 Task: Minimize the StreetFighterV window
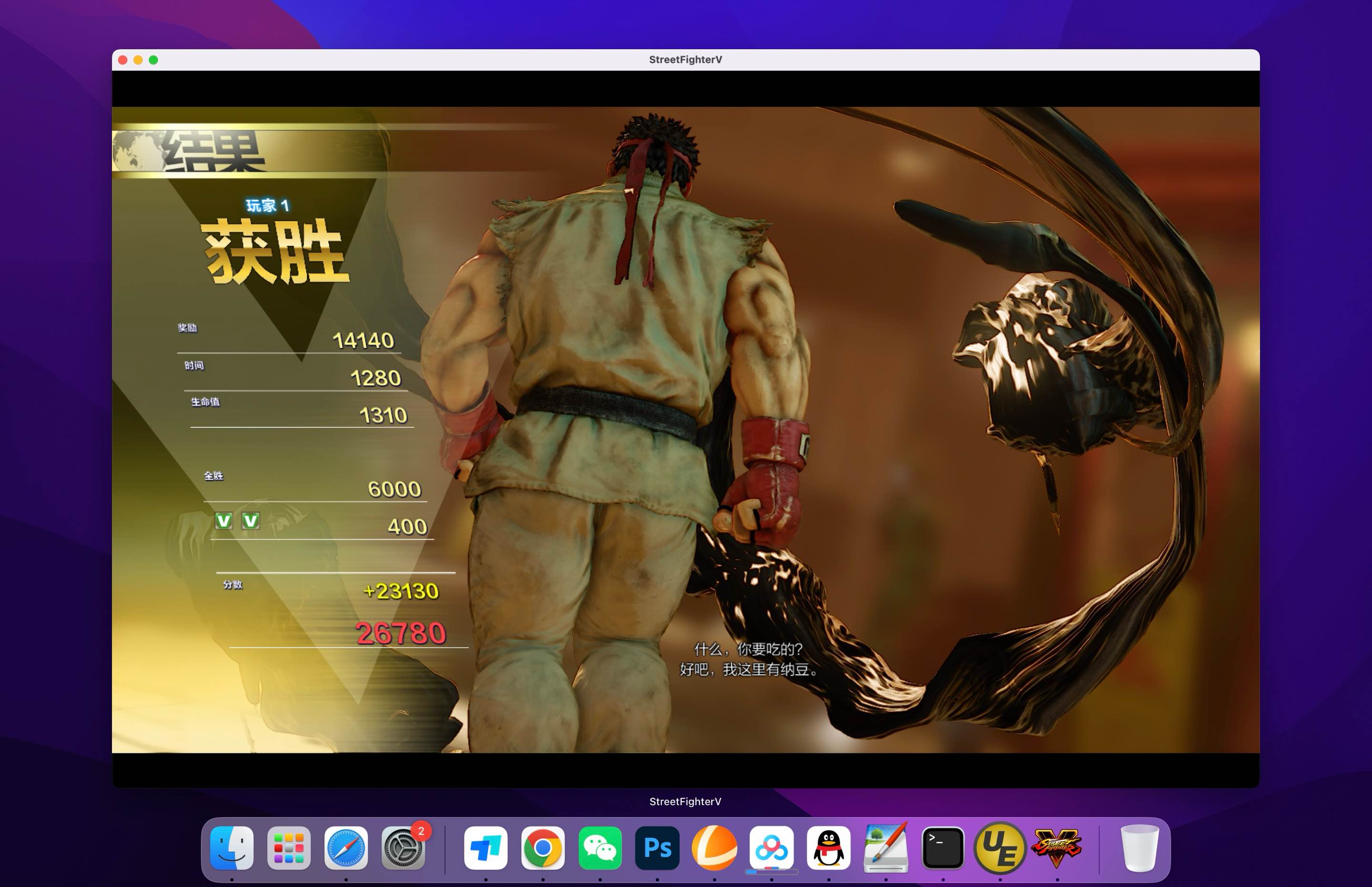click(x=138, y=60)
